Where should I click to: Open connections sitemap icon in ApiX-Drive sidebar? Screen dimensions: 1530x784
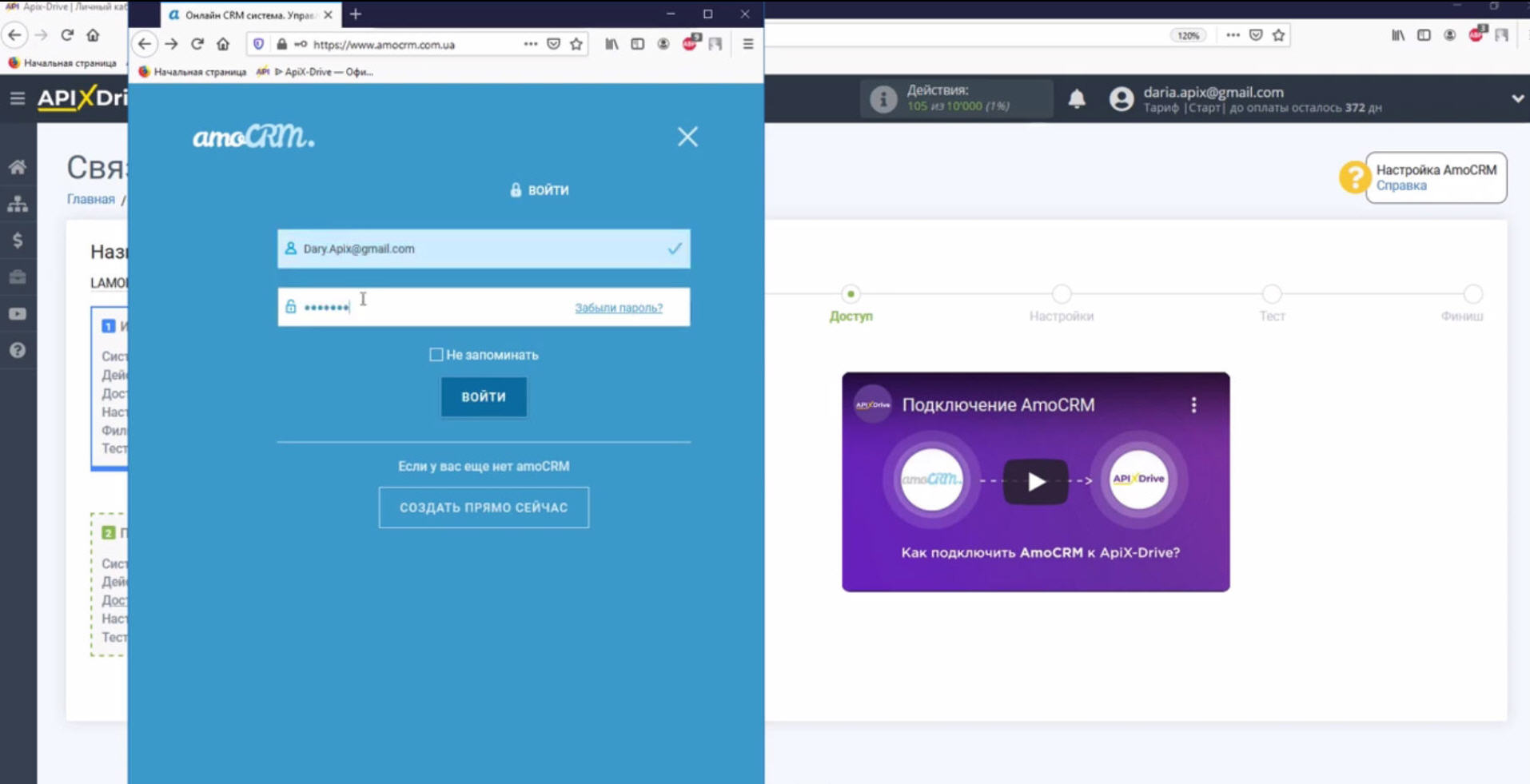(17, 204)
